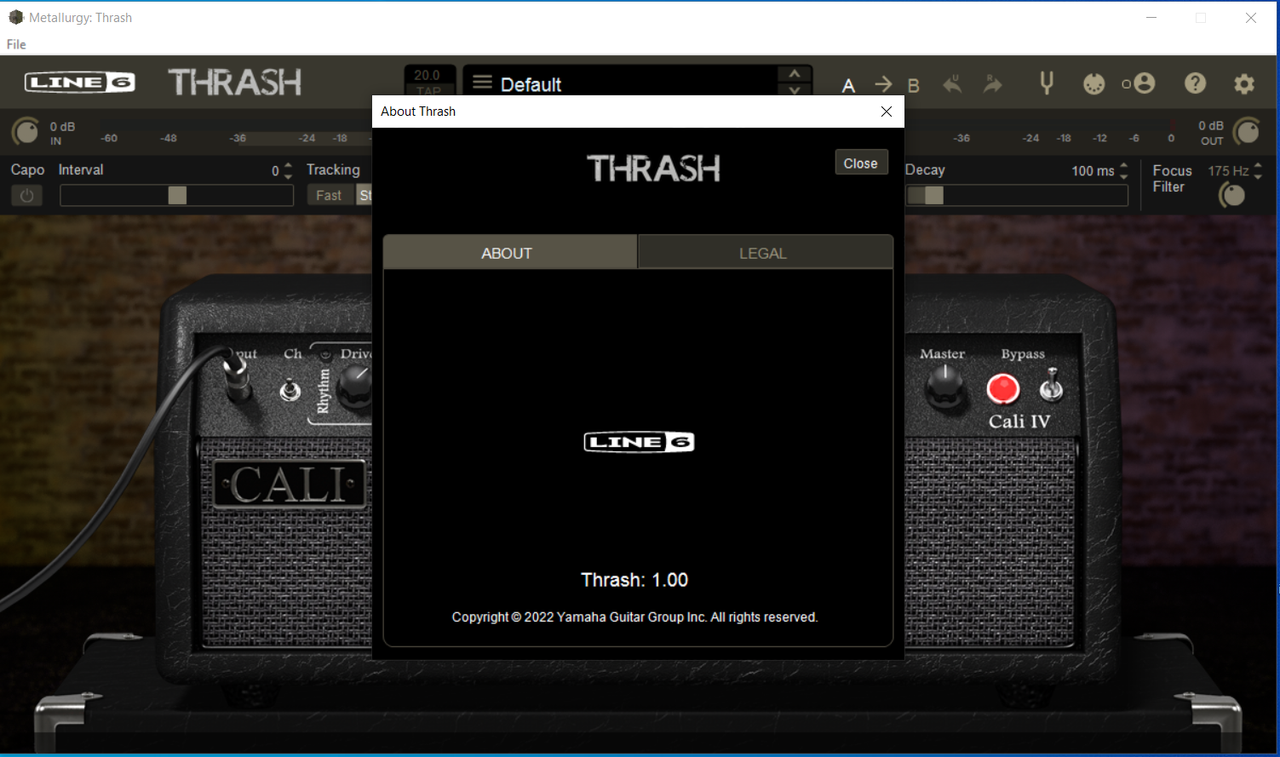Click the Line 6 logo in header
1280x757 pixels.
[x=80, y=83]
